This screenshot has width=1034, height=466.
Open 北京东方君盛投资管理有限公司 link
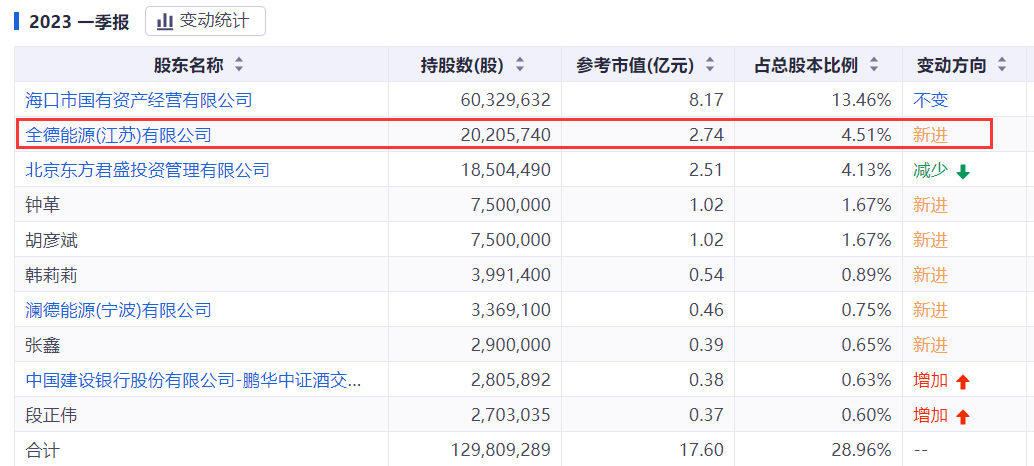point(147,170)
